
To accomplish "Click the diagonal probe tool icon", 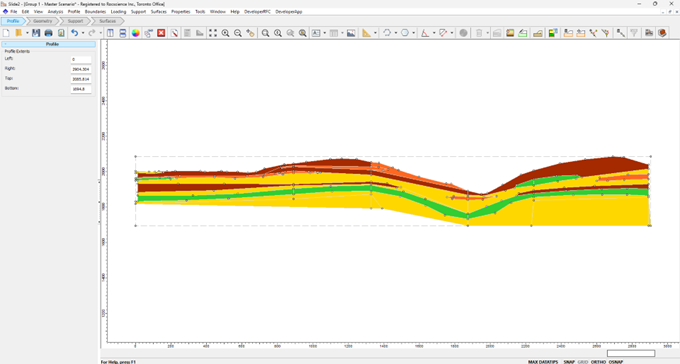I will [621, 33].
